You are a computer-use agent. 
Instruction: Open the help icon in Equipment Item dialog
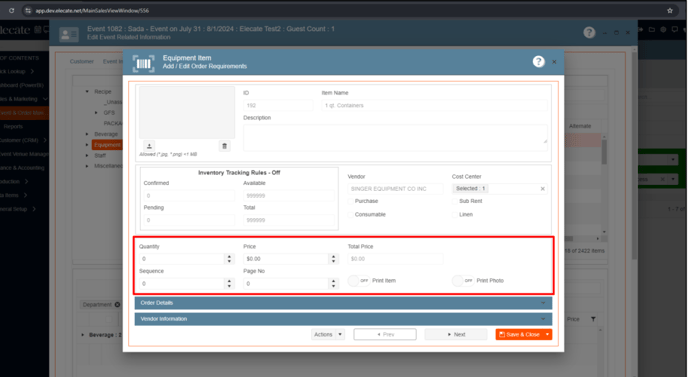(x=538, y=61)
